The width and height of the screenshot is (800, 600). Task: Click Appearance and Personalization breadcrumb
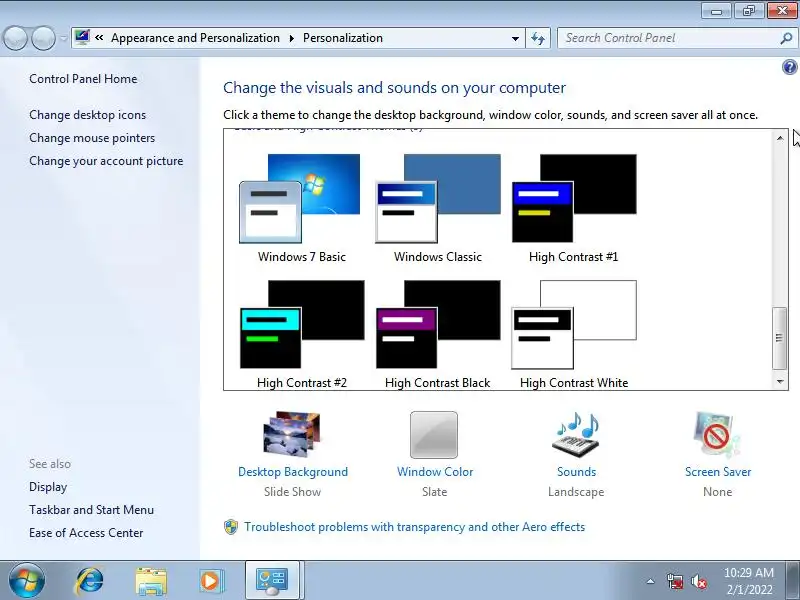[195, 38]
